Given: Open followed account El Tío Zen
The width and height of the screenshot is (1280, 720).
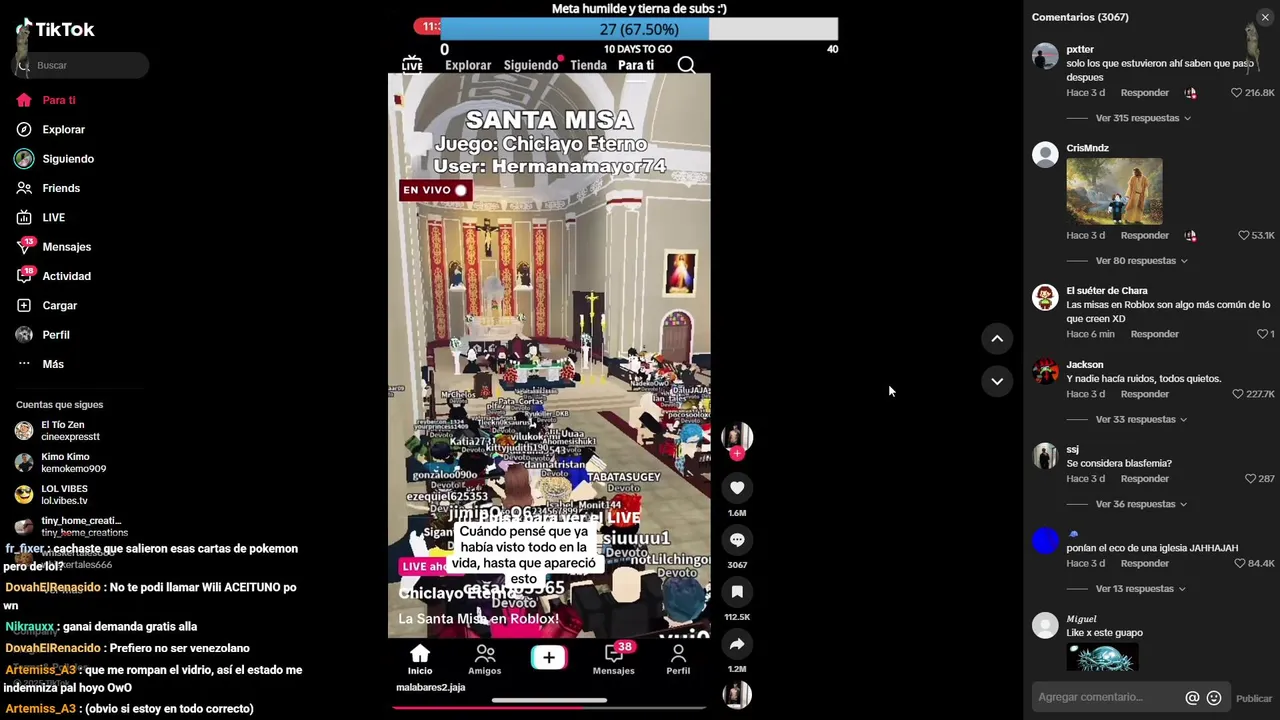Looking at the screenshot, I should 70,430.
